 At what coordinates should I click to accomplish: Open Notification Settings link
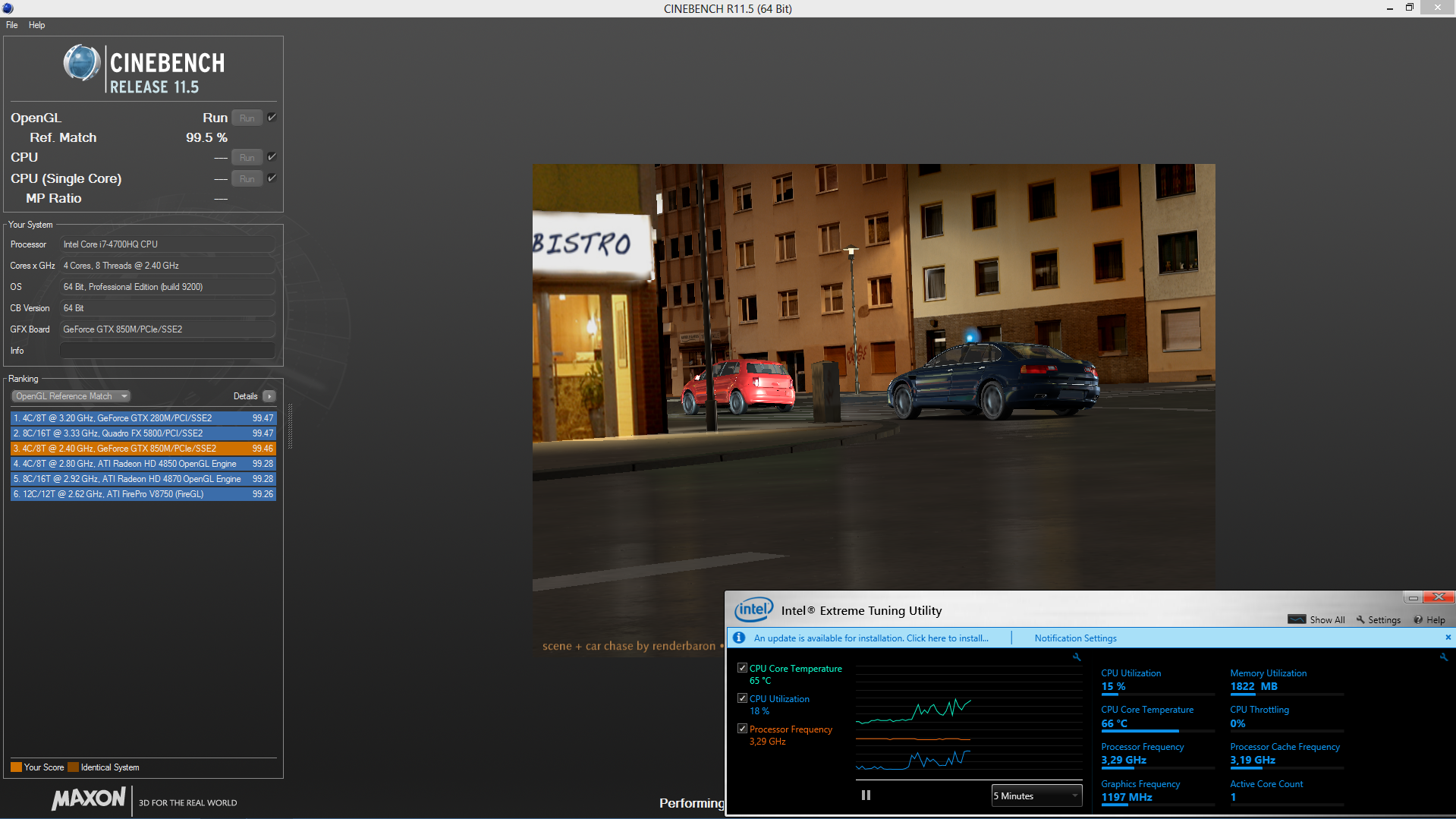pos(1075,638)
